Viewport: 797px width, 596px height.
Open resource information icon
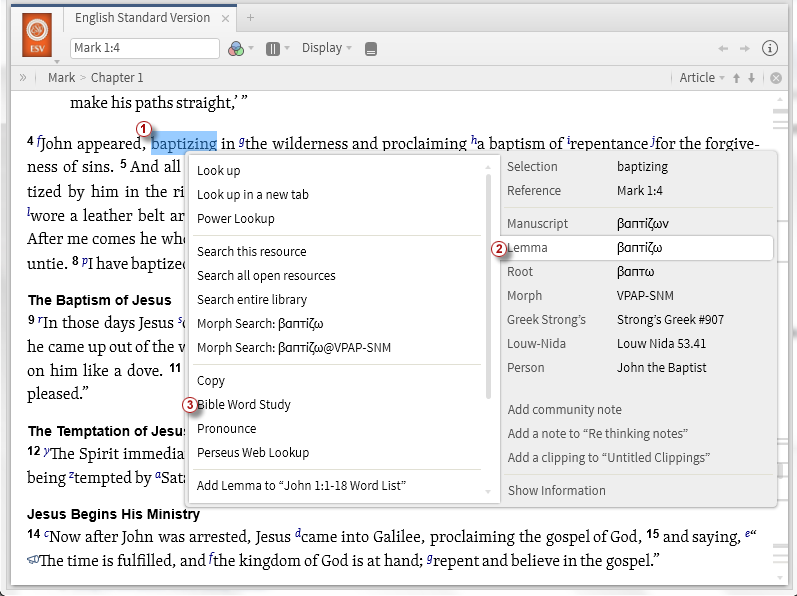[770, 48]
